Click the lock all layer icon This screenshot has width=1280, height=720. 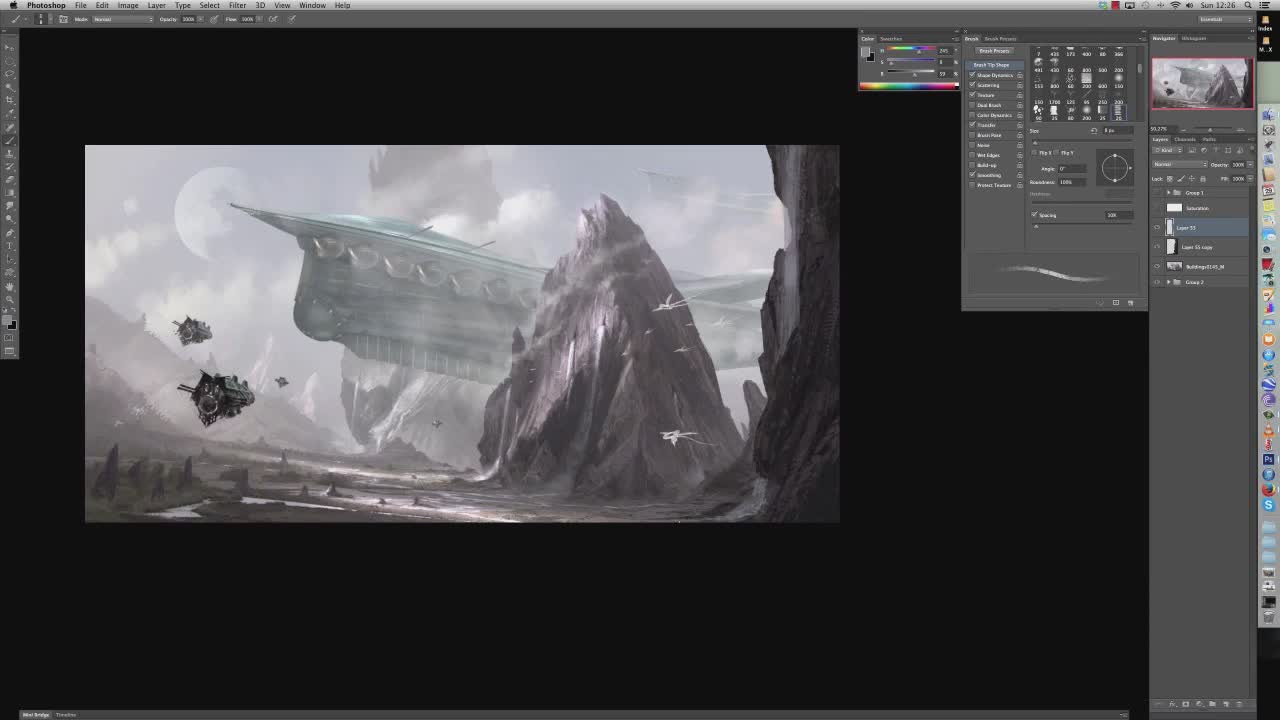click(1202, 179)
